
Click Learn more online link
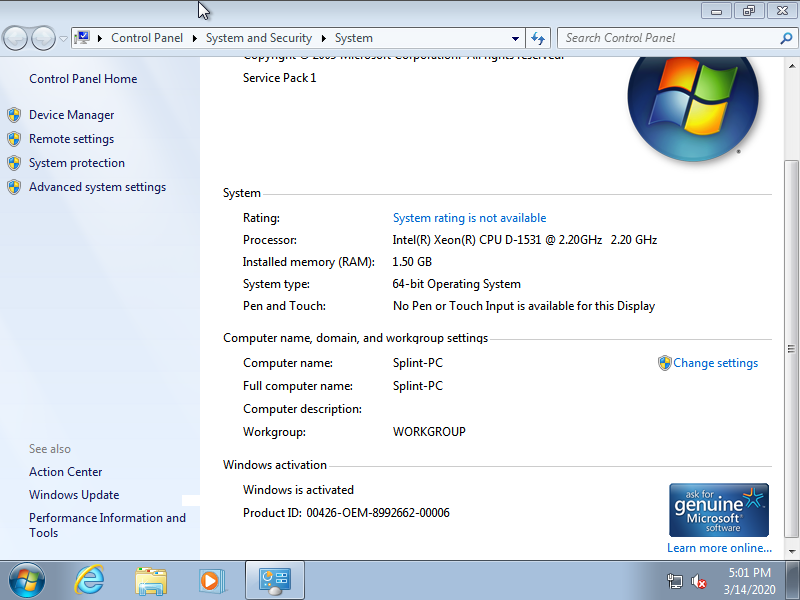[719, 548]
